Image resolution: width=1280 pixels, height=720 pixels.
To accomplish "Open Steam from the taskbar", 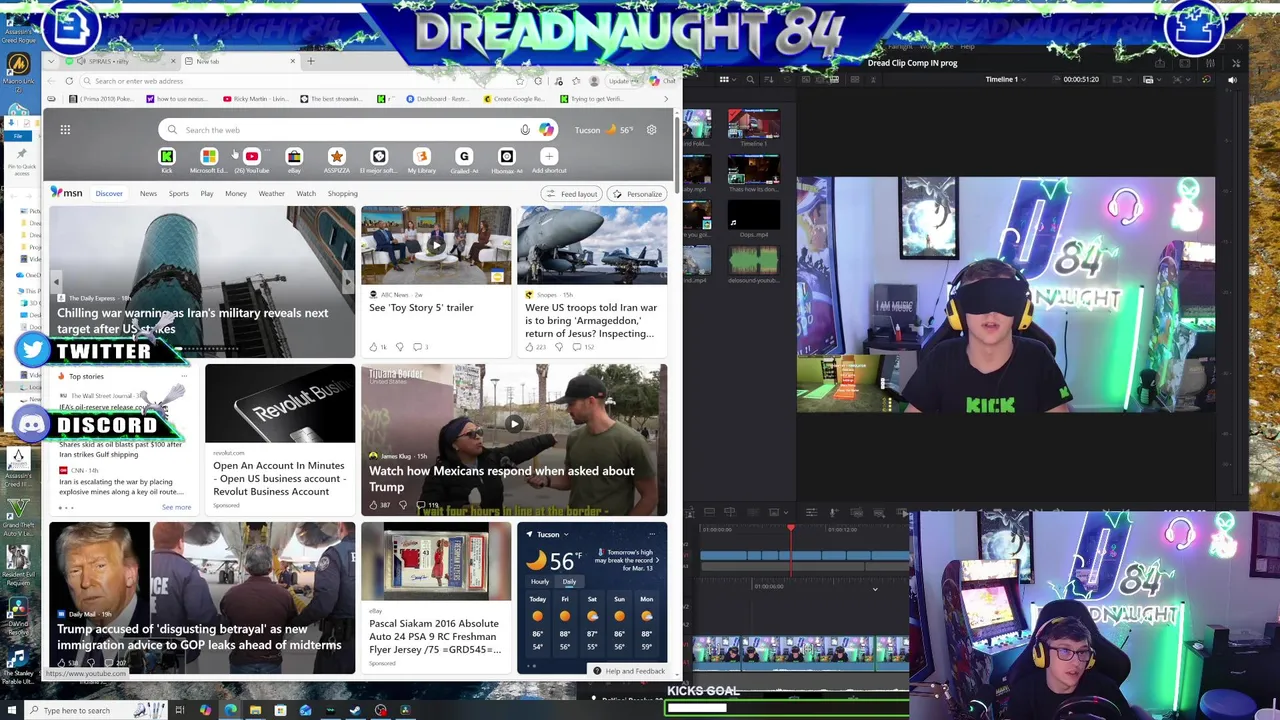I will click(355, 710).
